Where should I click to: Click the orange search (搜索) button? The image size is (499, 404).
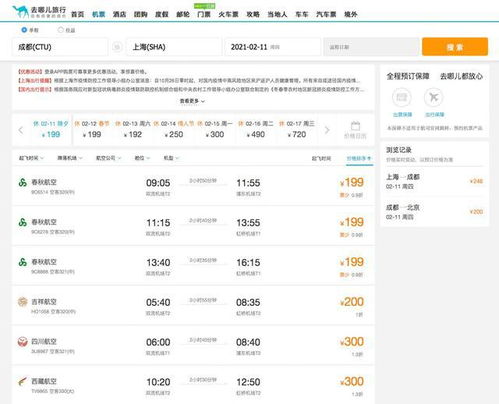point(455,47)
